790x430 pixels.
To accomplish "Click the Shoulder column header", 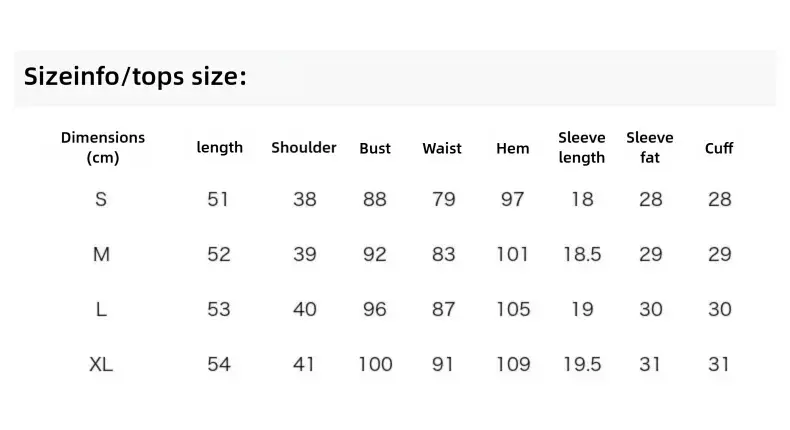I will point(304,147).
